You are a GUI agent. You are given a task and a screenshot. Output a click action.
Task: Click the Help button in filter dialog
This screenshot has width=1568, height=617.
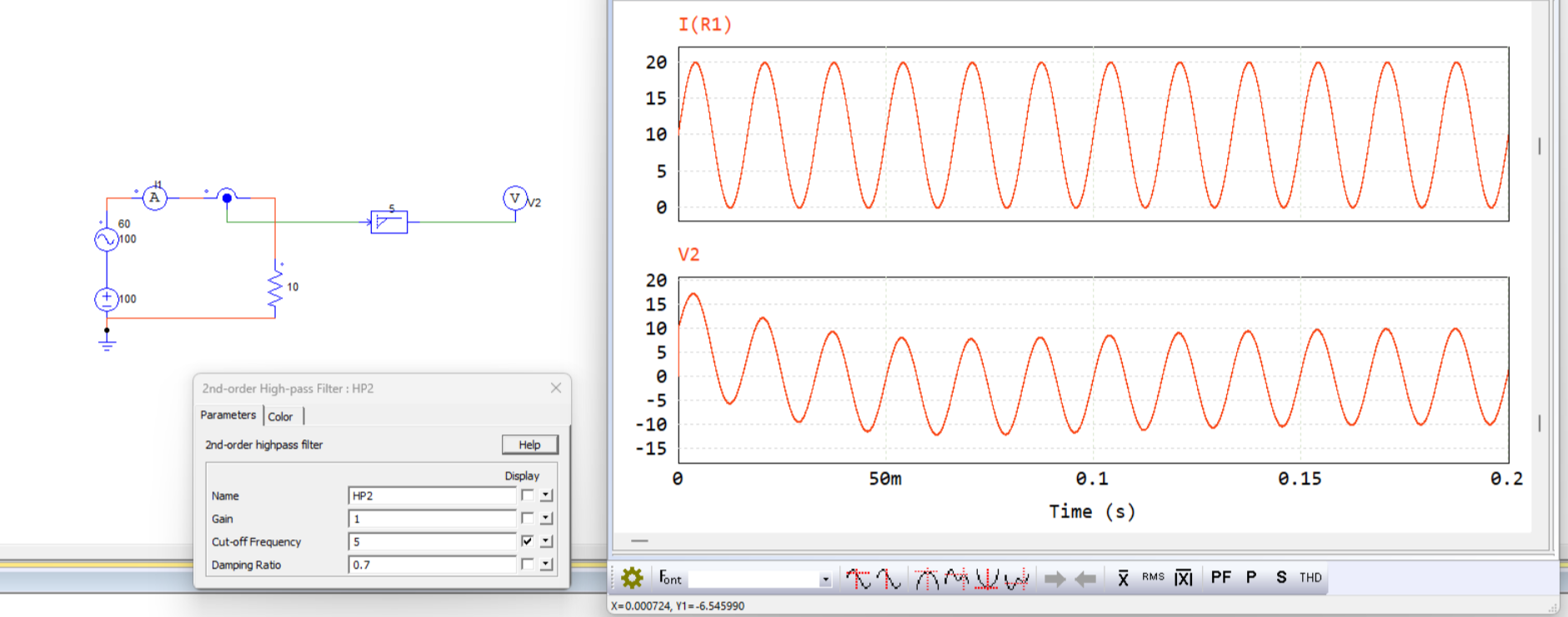point(529,444)
